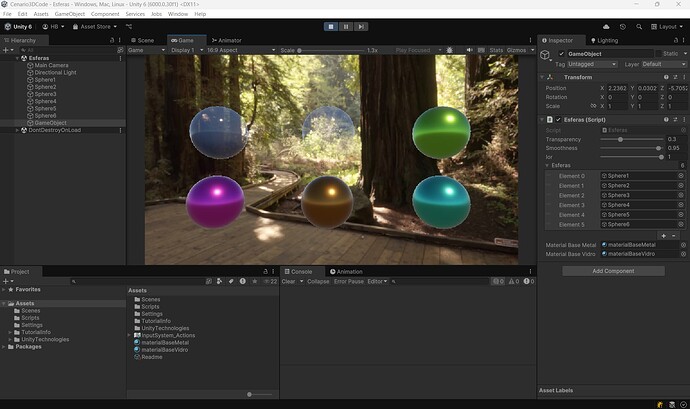
Task: Expand the TutorialInfo folder in Project tree
Action: coord(10,332)
